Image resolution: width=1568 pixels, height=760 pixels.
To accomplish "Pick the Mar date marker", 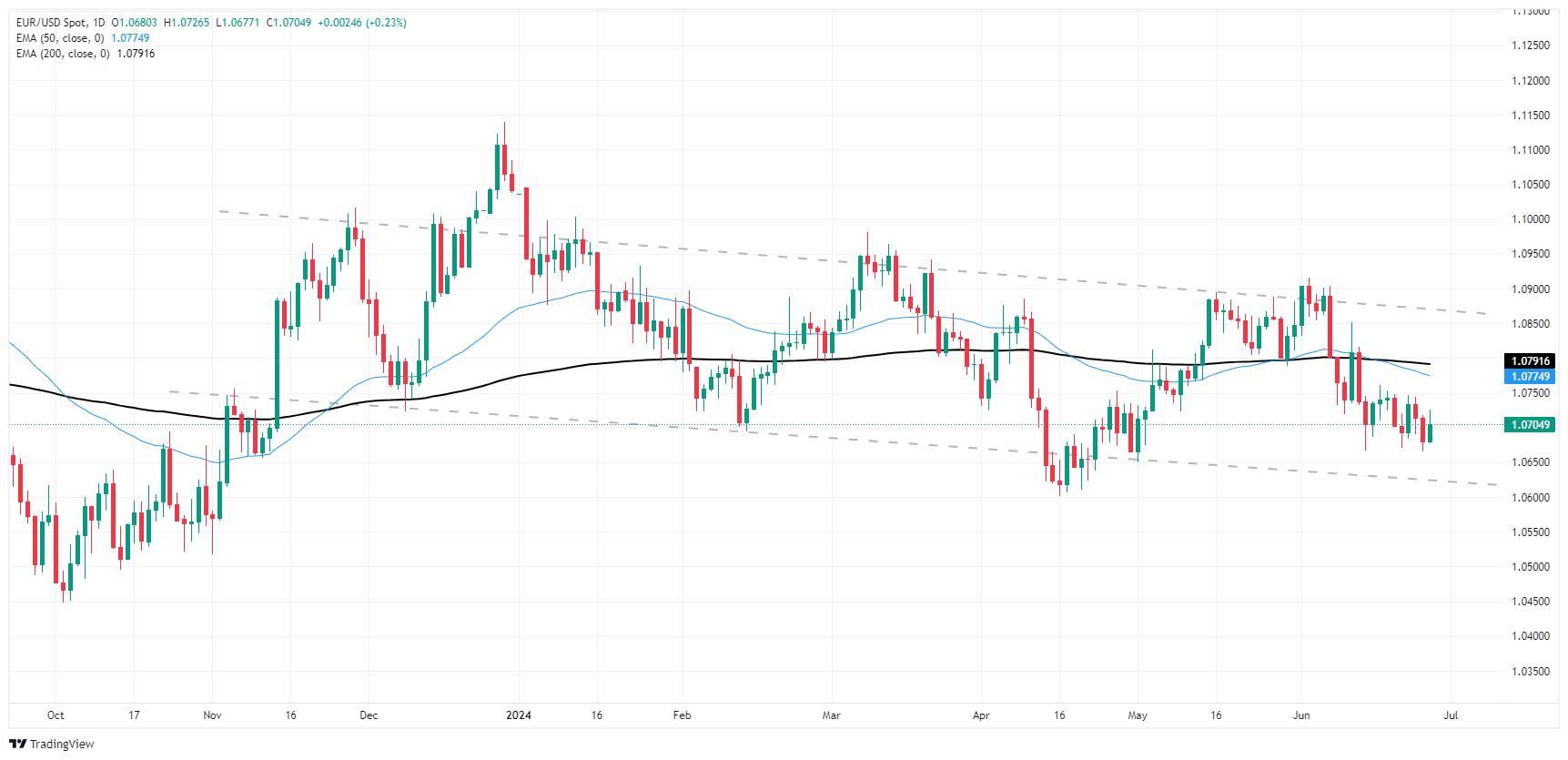I will pos(831,715).
